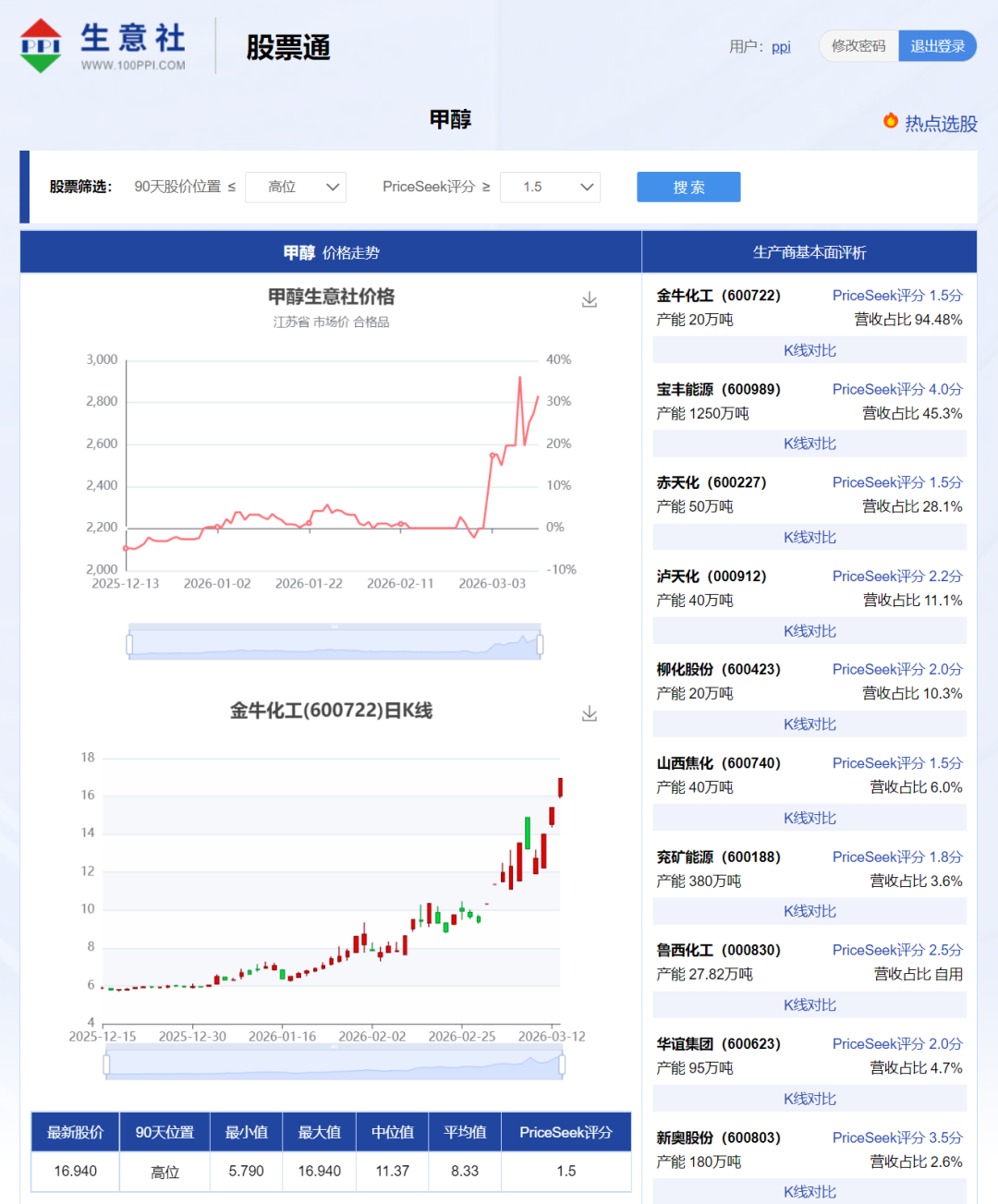Select stock name 赤天化 (600227)

click(712, 482)
